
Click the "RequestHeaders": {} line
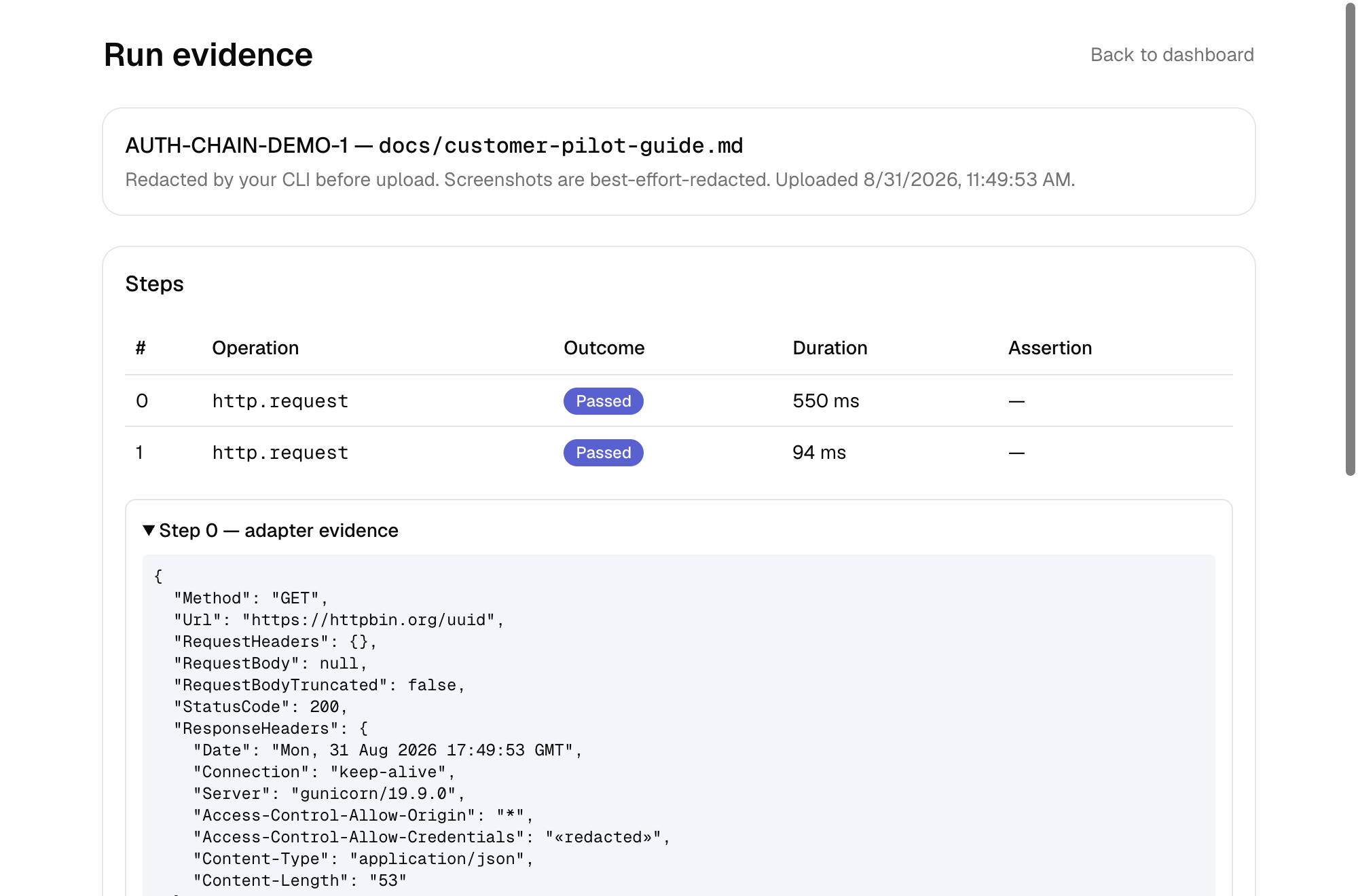pyautogui.click(x=275, y=641)
